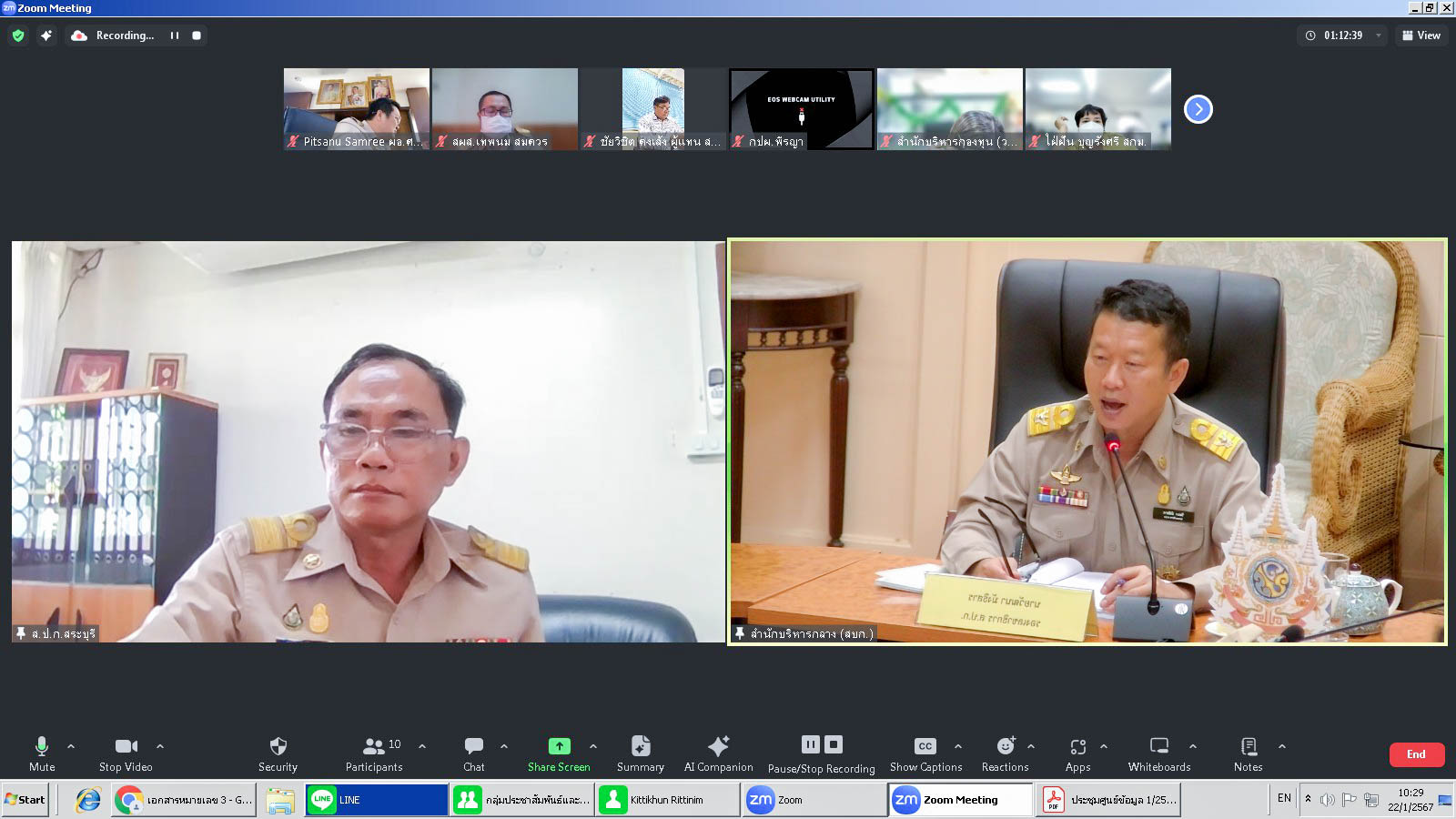Show next participants with blue arrow
Screen dimensions: 1456x819
coord(1198,109)
